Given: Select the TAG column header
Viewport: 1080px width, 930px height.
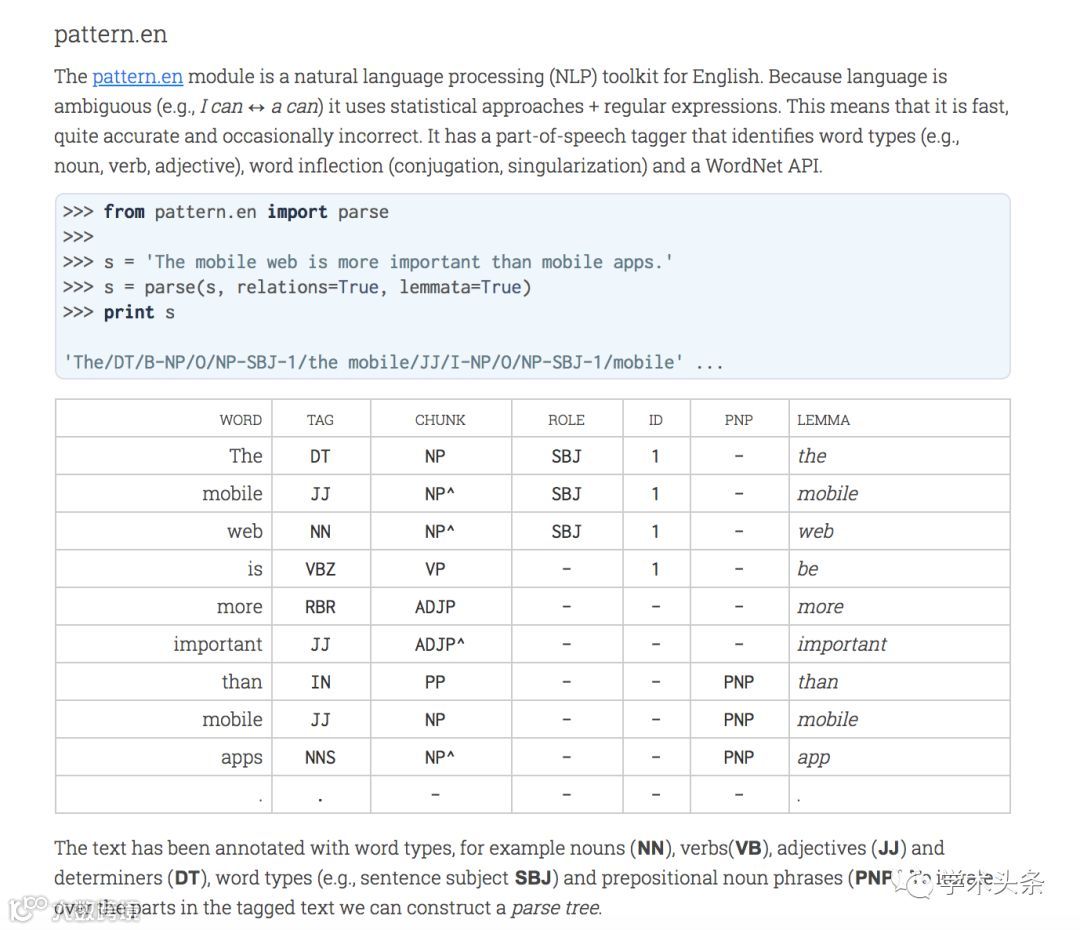Looking at the screenshot, I should click(x=320, y=420).
